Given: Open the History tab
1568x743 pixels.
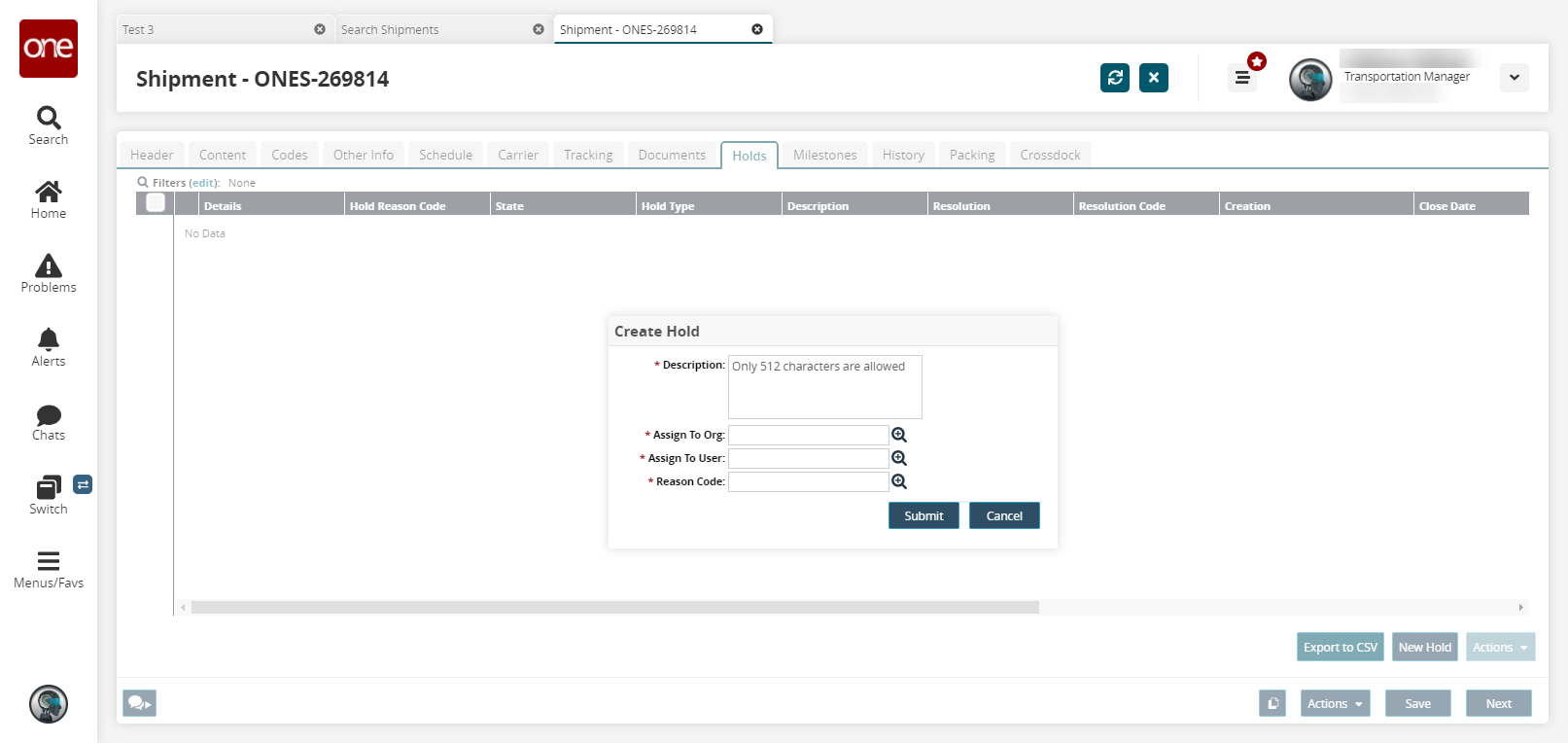Looking at the screenshot, I should coord(903,155).
